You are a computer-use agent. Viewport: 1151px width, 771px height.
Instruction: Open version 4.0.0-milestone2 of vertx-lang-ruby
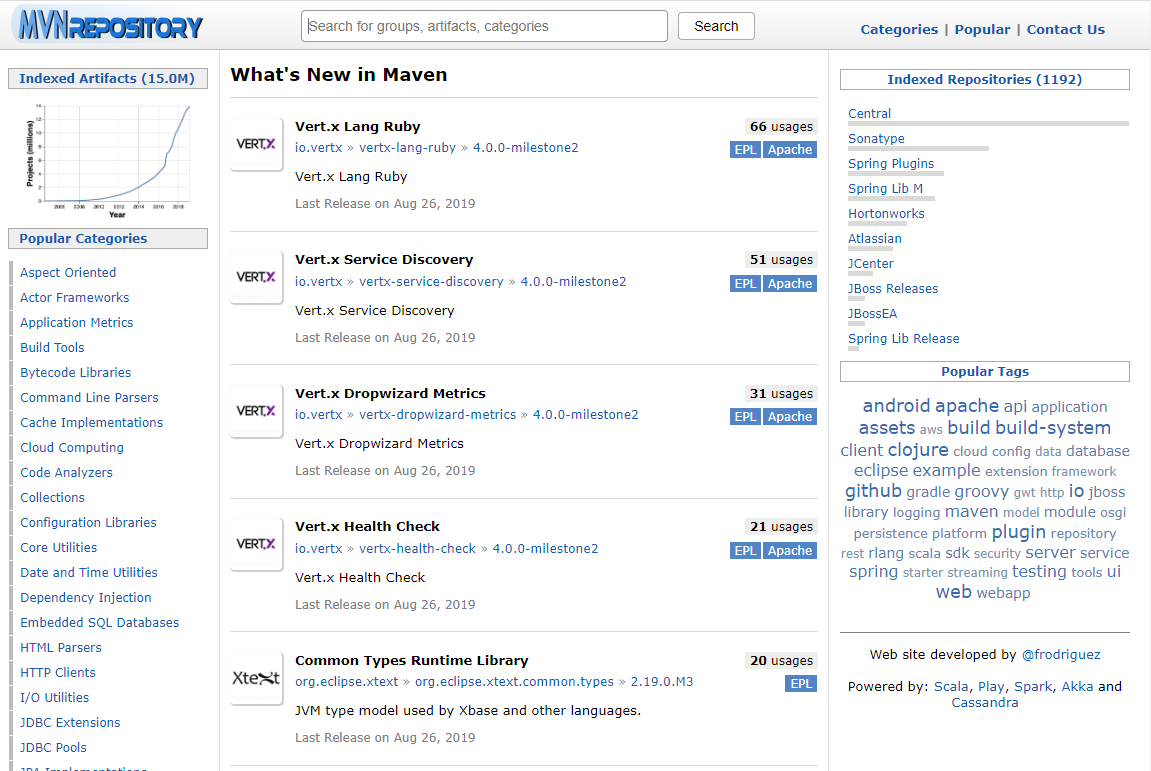point(526,148)
